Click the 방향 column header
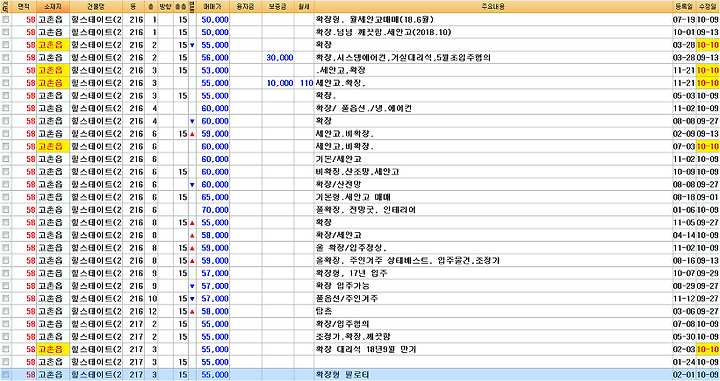720x381 pixels. [165, 6]
